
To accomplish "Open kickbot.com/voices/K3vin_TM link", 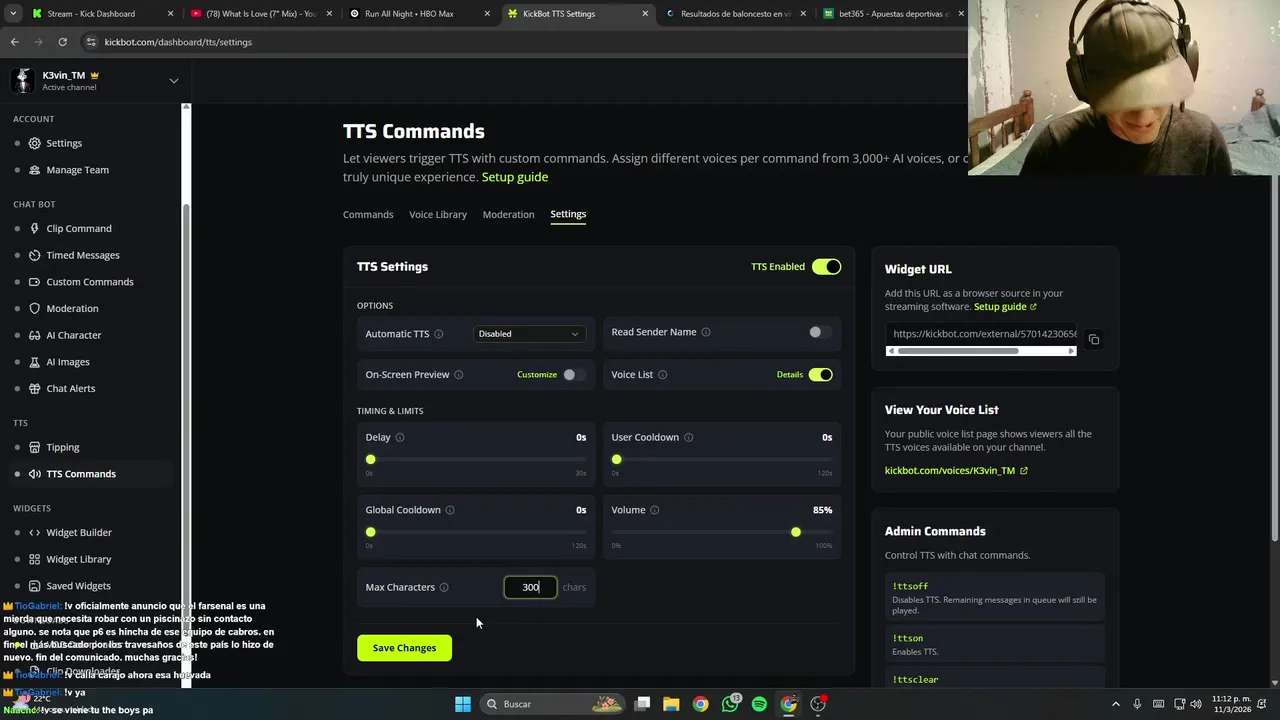I will pos(956,471).
